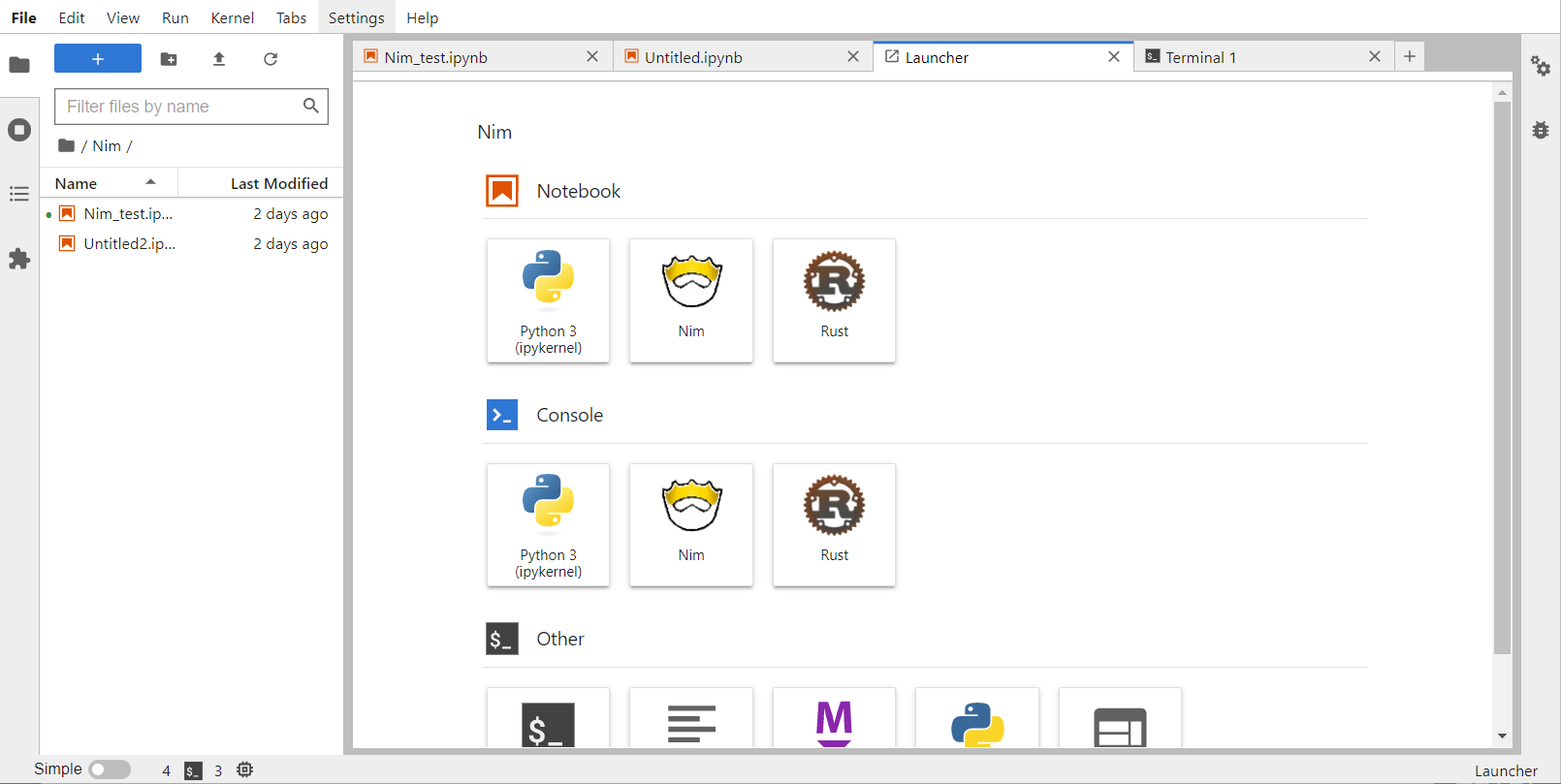1561x784 pixels.
Task: Open the Table of Contents panel
Action: pos(19,194)
